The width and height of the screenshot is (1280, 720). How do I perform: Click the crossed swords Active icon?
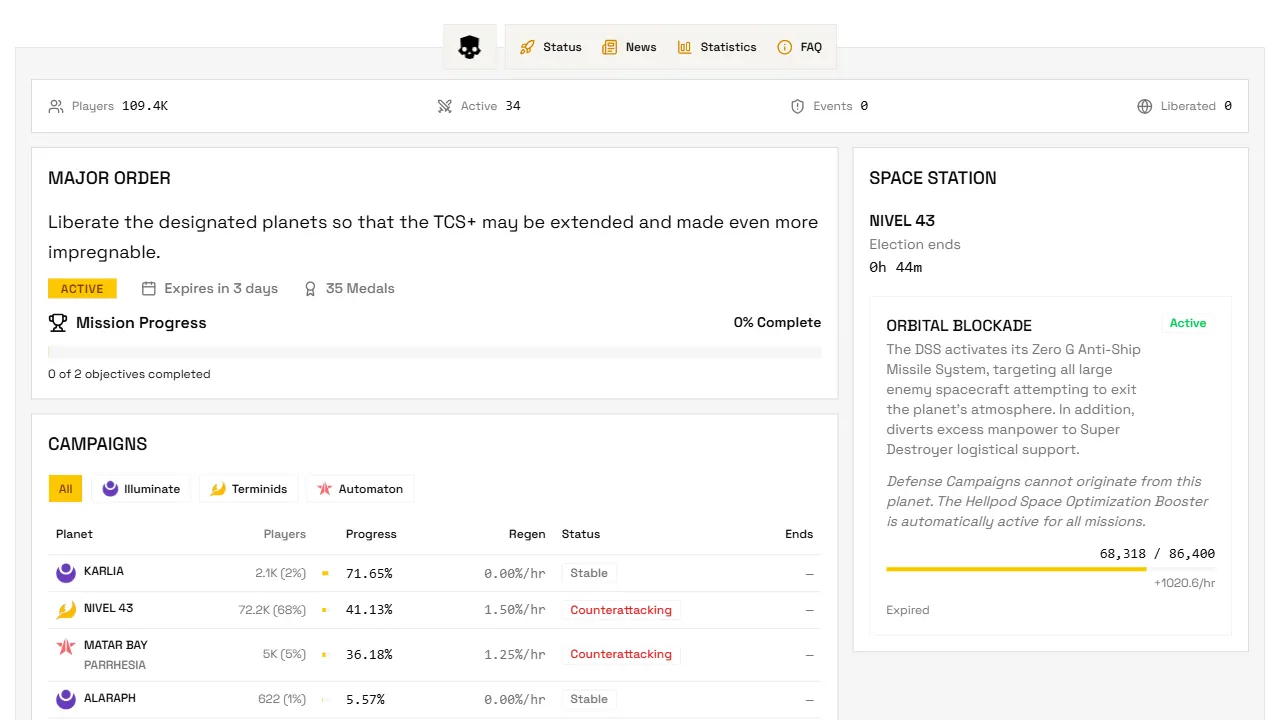445,106
